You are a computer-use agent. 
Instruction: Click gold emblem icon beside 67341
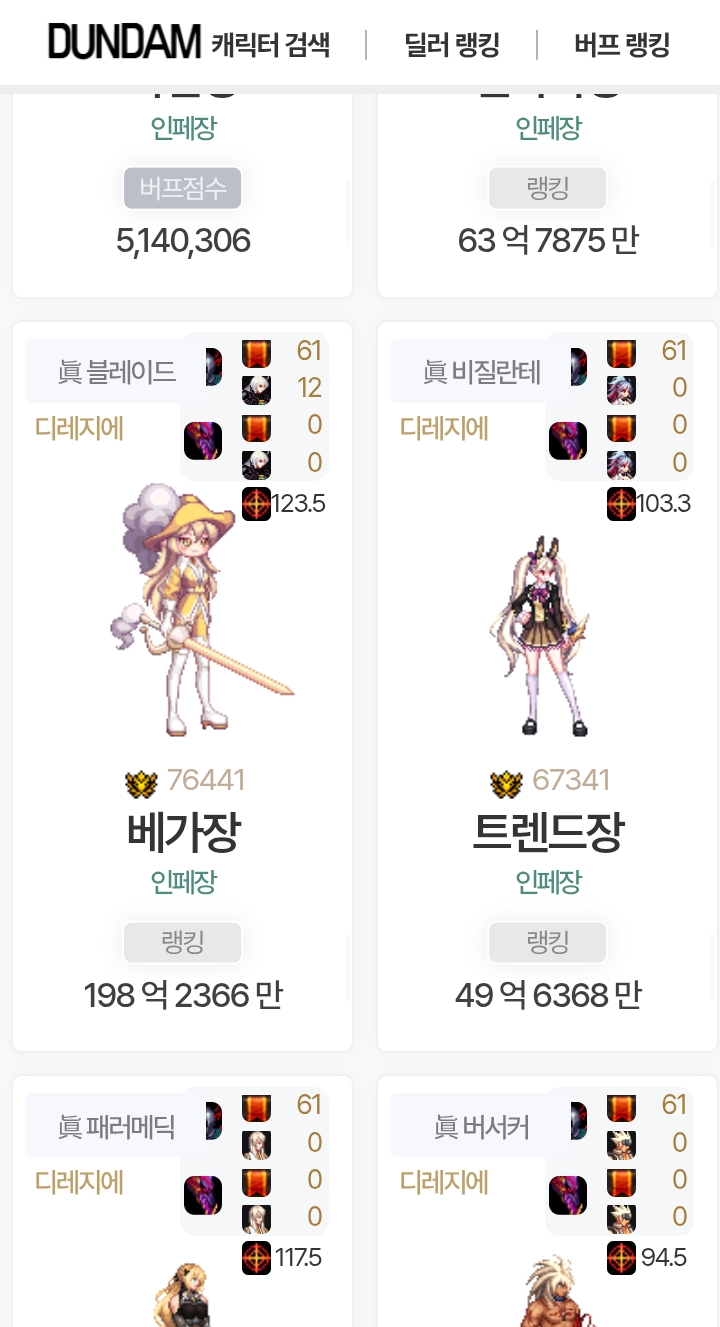point(507,783)
